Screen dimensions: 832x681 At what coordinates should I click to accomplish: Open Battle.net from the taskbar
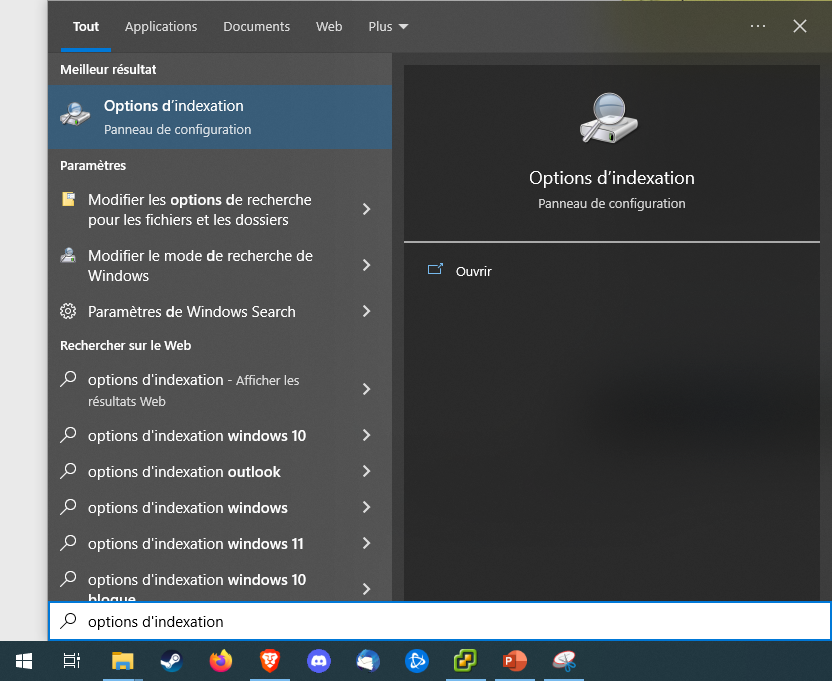point(417,661)
